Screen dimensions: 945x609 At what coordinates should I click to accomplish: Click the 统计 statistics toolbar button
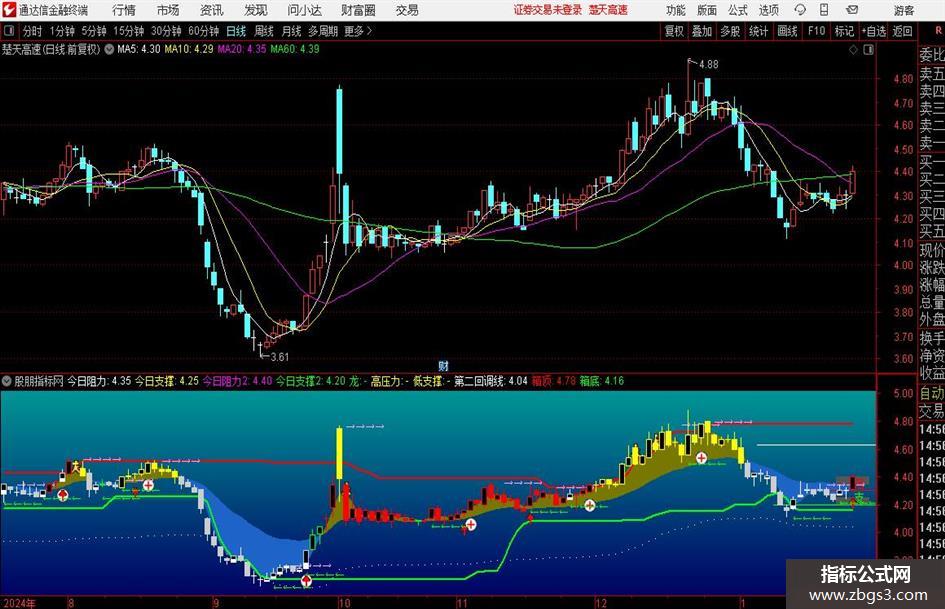tap(758, 31)
